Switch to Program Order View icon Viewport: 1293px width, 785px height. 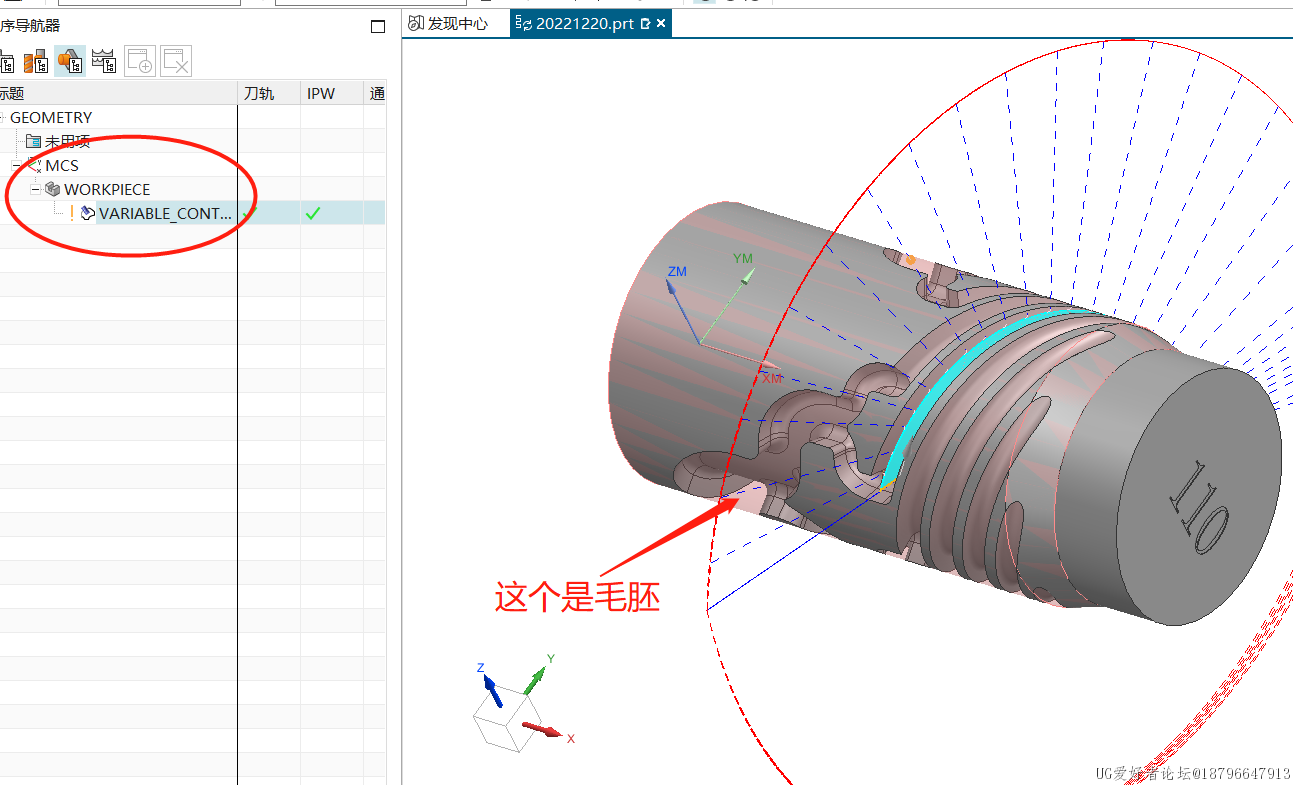pyautogui.click(x=6, y=62)
